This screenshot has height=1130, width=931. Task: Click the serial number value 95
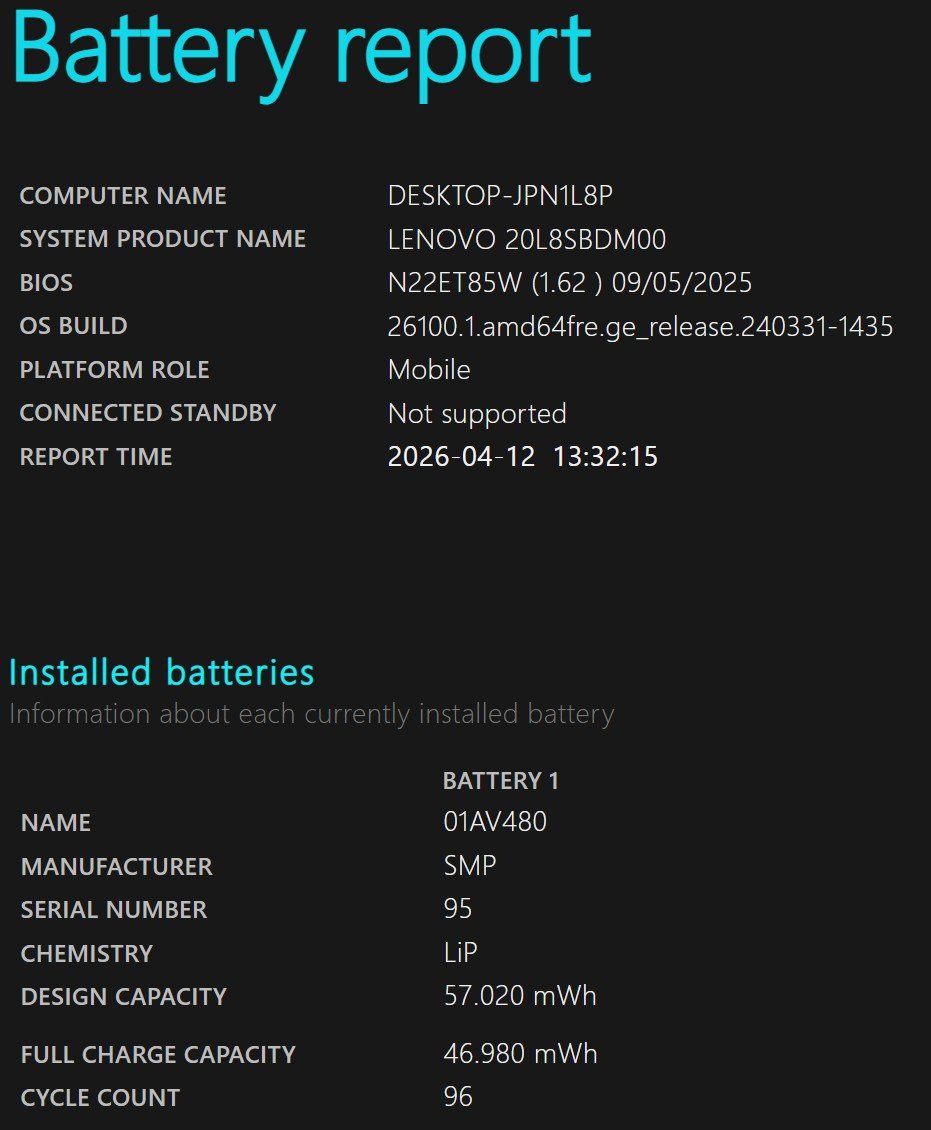(x=458, y=909)
